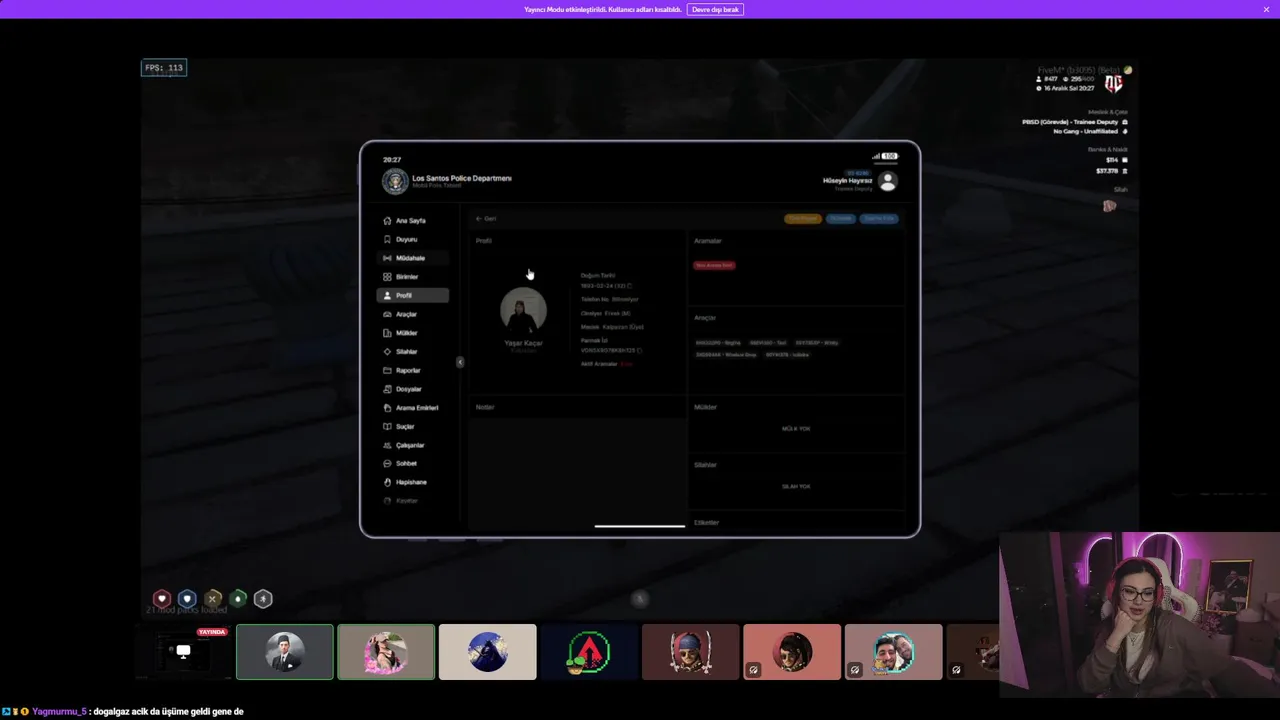The image size is (1280, 720).
Task: Open the Çalışanlar employees icon
Action: pos(387,445)
